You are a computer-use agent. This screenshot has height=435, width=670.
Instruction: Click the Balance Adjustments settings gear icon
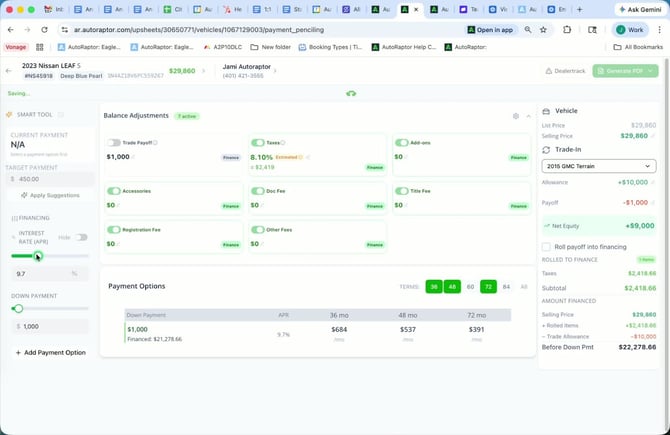coord(515,116)
